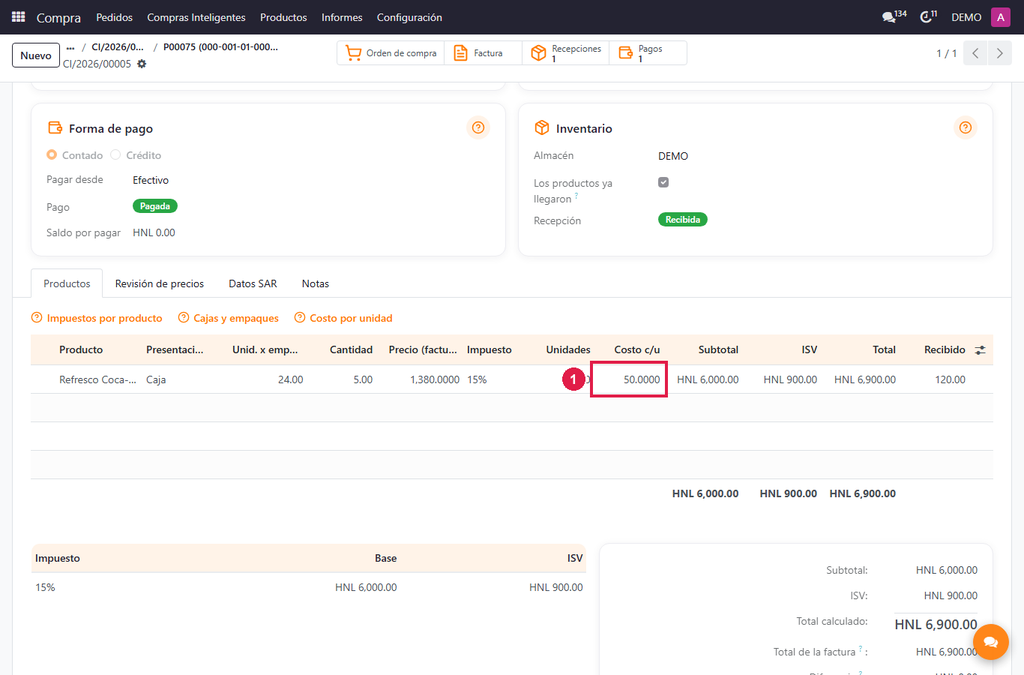This screenshot has height=675, width=1024.
Task: Open the user avatar menu labeled A
Action: (x=1000, y=17)
